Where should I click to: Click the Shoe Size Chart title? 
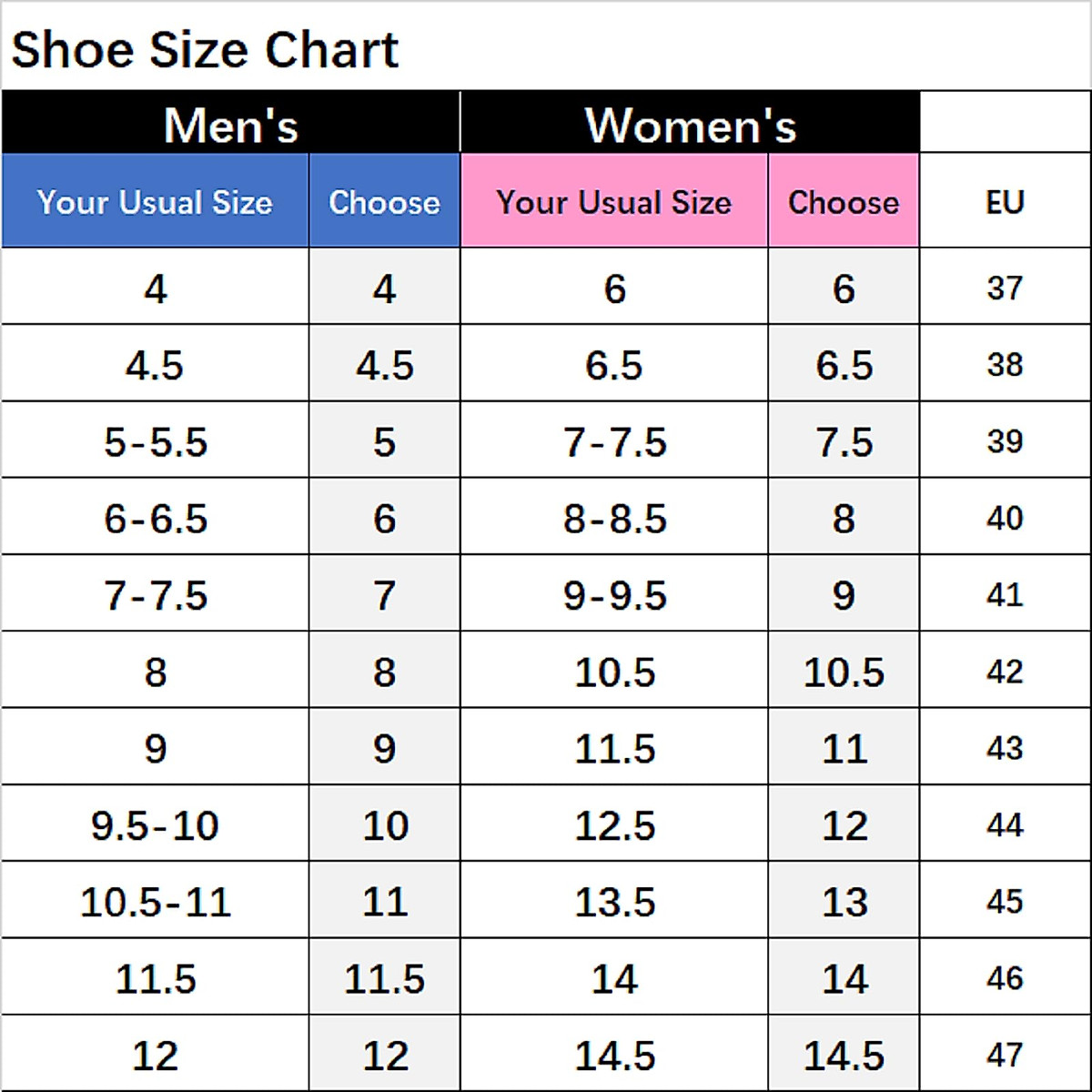(x=205, y=49)
